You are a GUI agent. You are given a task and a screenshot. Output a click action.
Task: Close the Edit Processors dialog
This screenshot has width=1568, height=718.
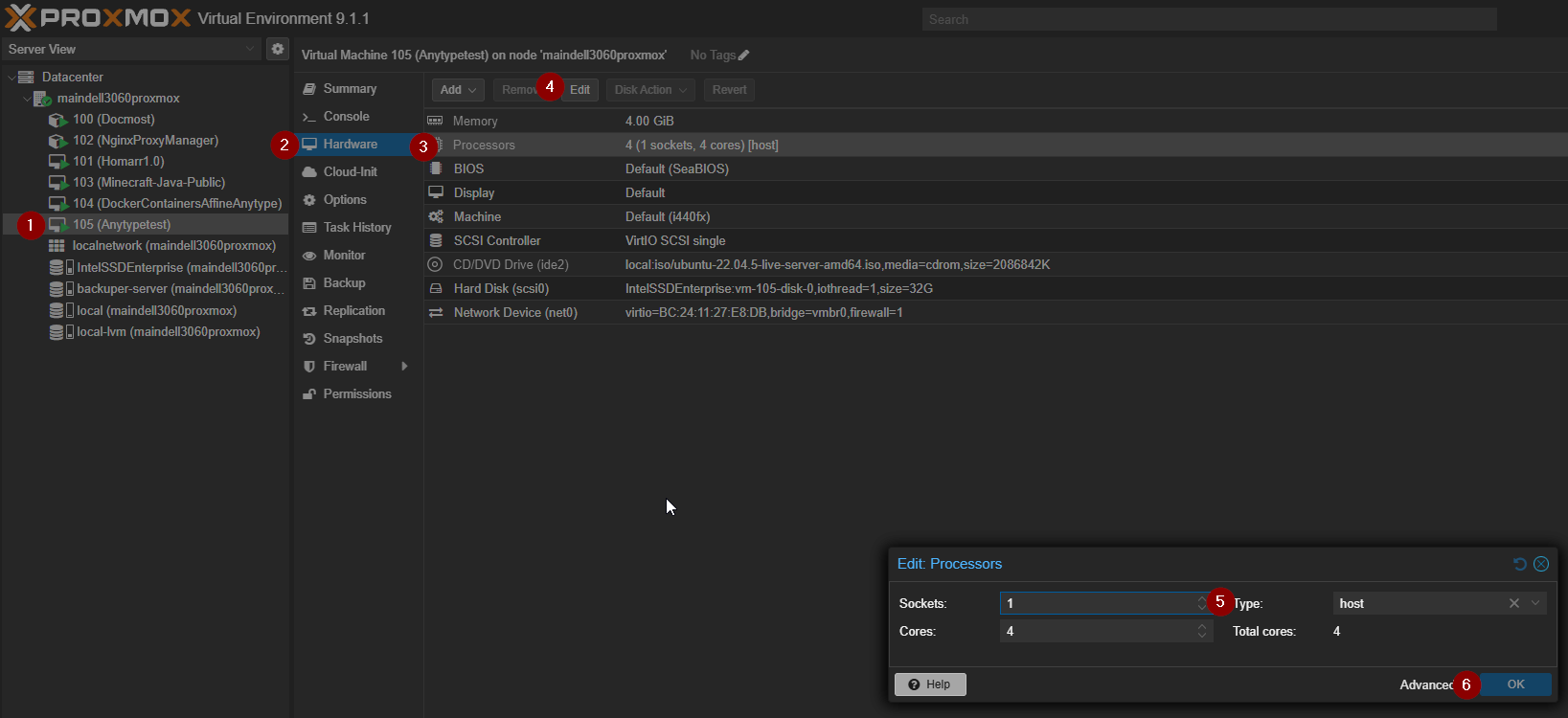(x=1541, y=564)
